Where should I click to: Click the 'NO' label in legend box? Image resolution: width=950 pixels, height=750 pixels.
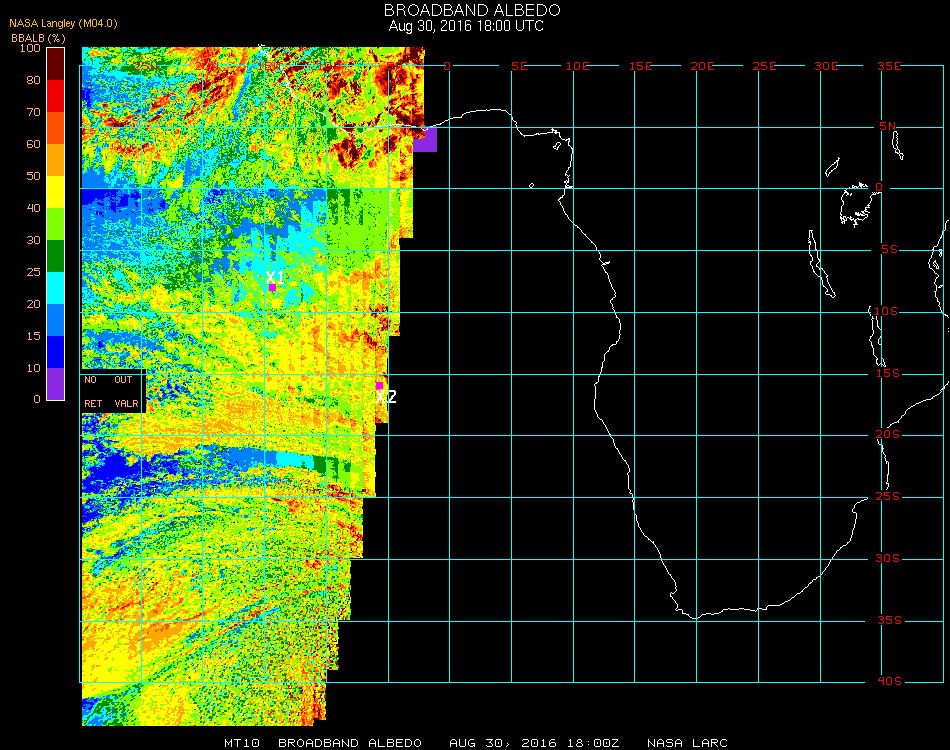coord(90,380)
